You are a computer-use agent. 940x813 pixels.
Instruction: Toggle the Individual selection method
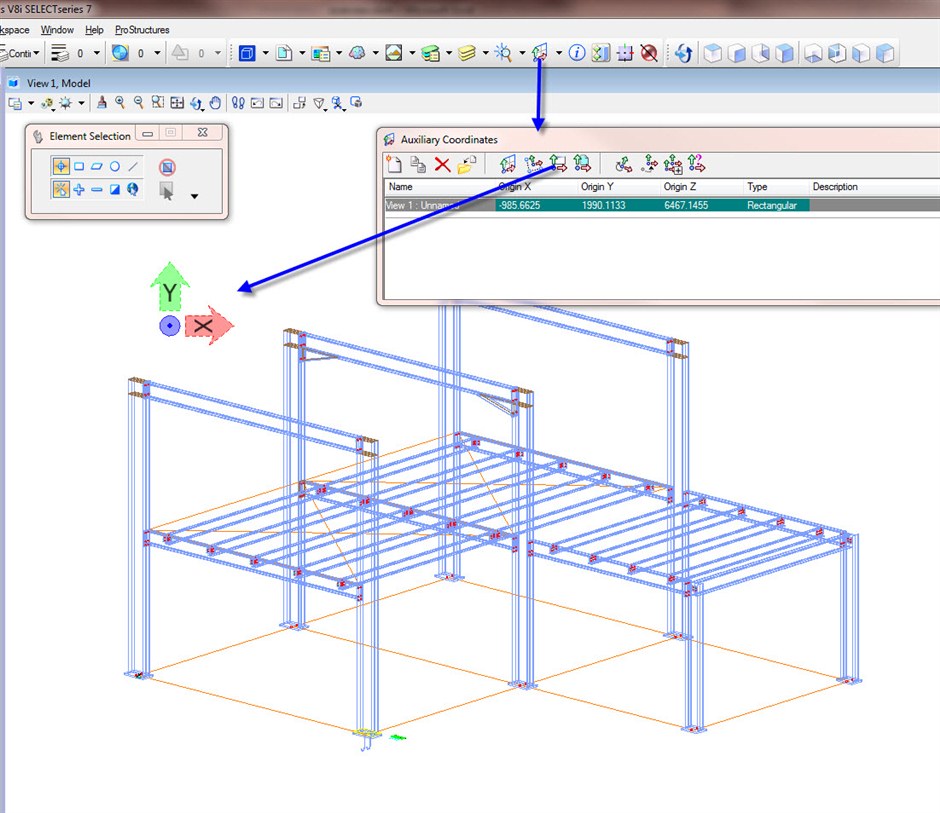coord(61,167)
